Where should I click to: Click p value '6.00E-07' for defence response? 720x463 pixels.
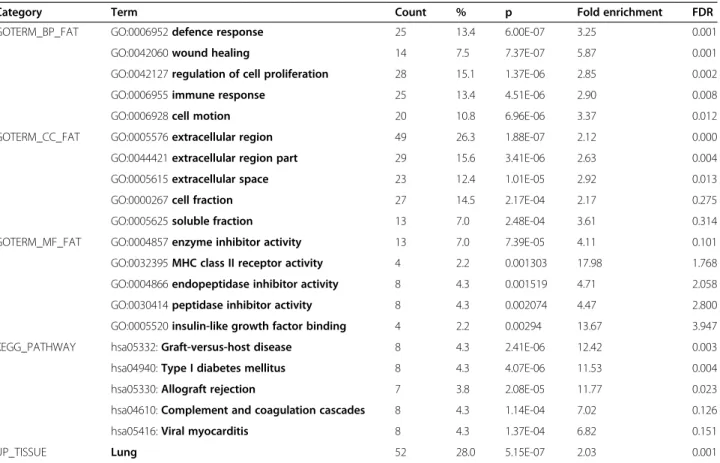[525, 32]
